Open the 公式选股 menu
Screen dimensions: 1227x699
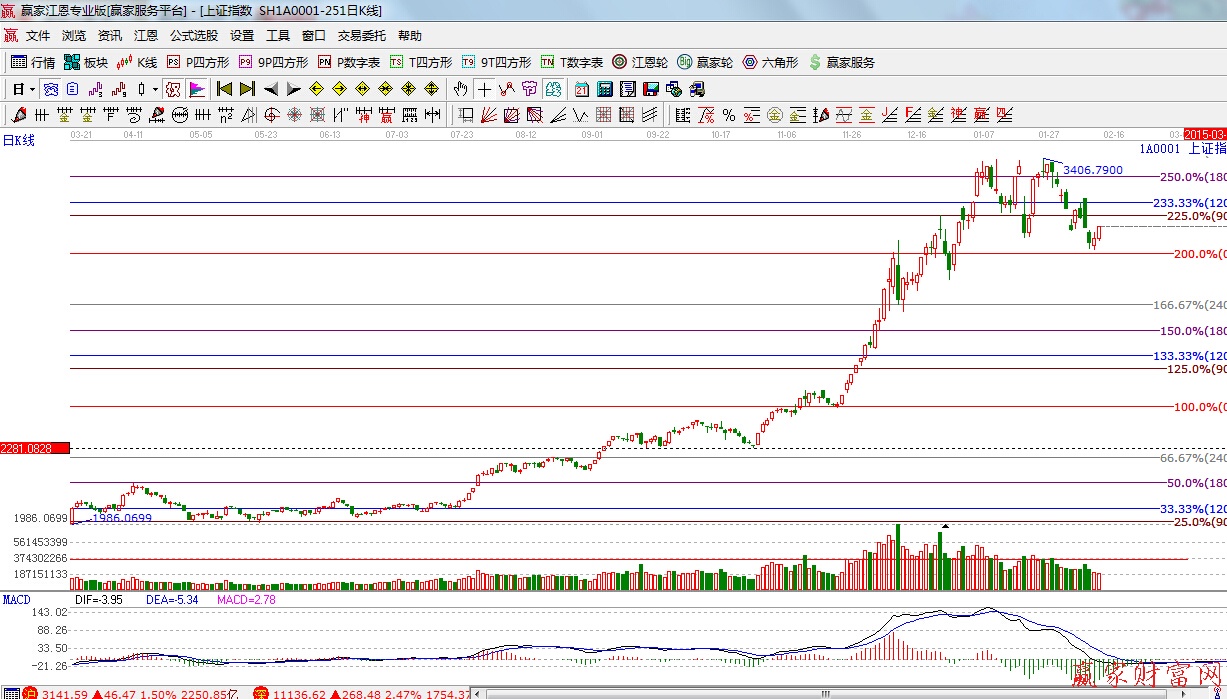point(193,35)
